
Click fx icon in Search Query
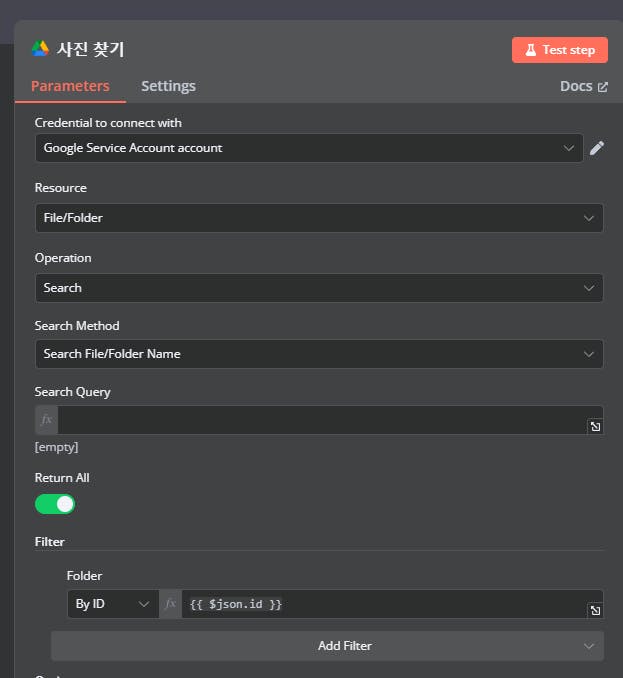47,420
